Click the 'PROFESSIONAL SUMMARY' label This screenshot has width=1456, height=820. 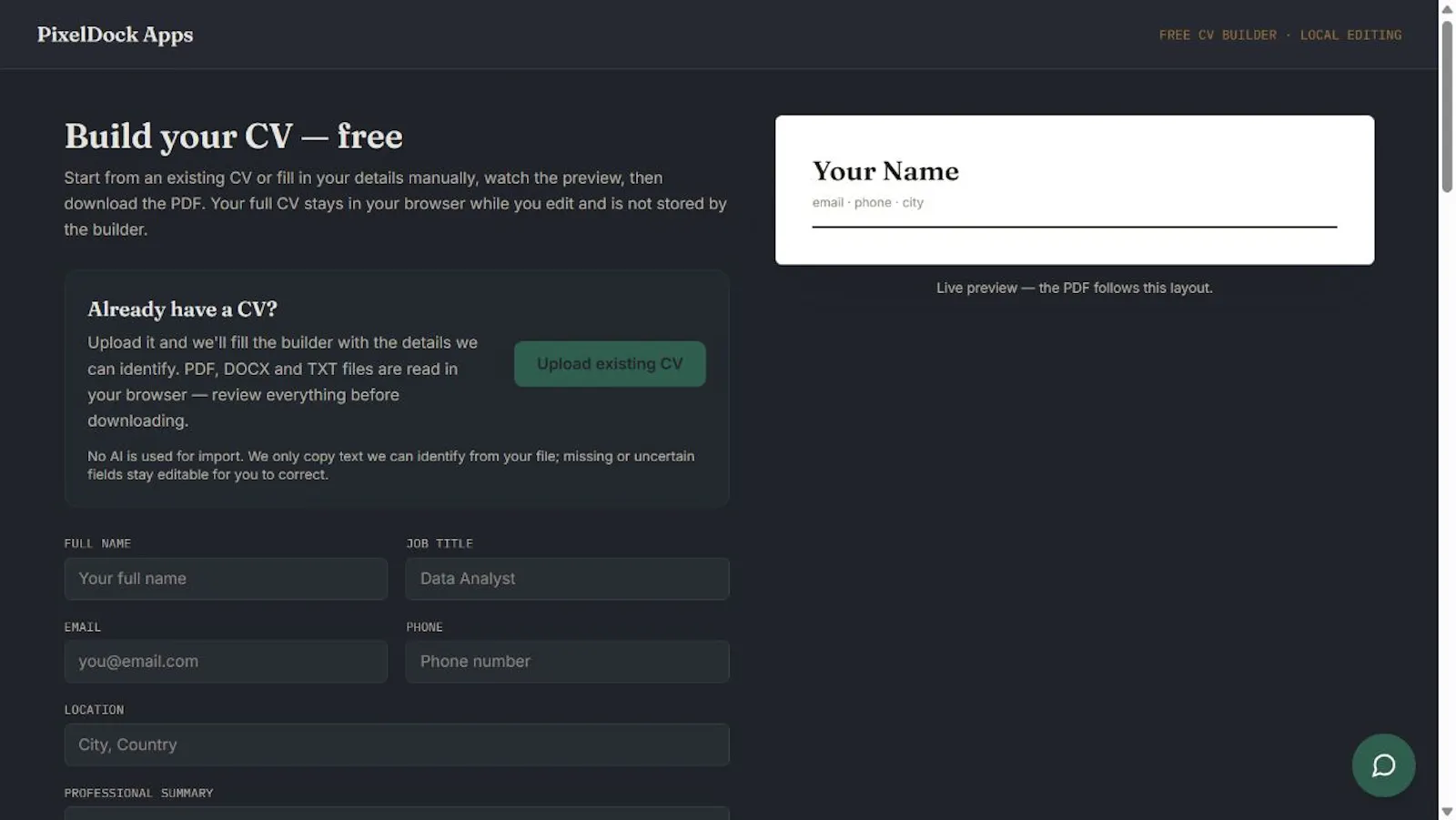[x=138, y=793]
